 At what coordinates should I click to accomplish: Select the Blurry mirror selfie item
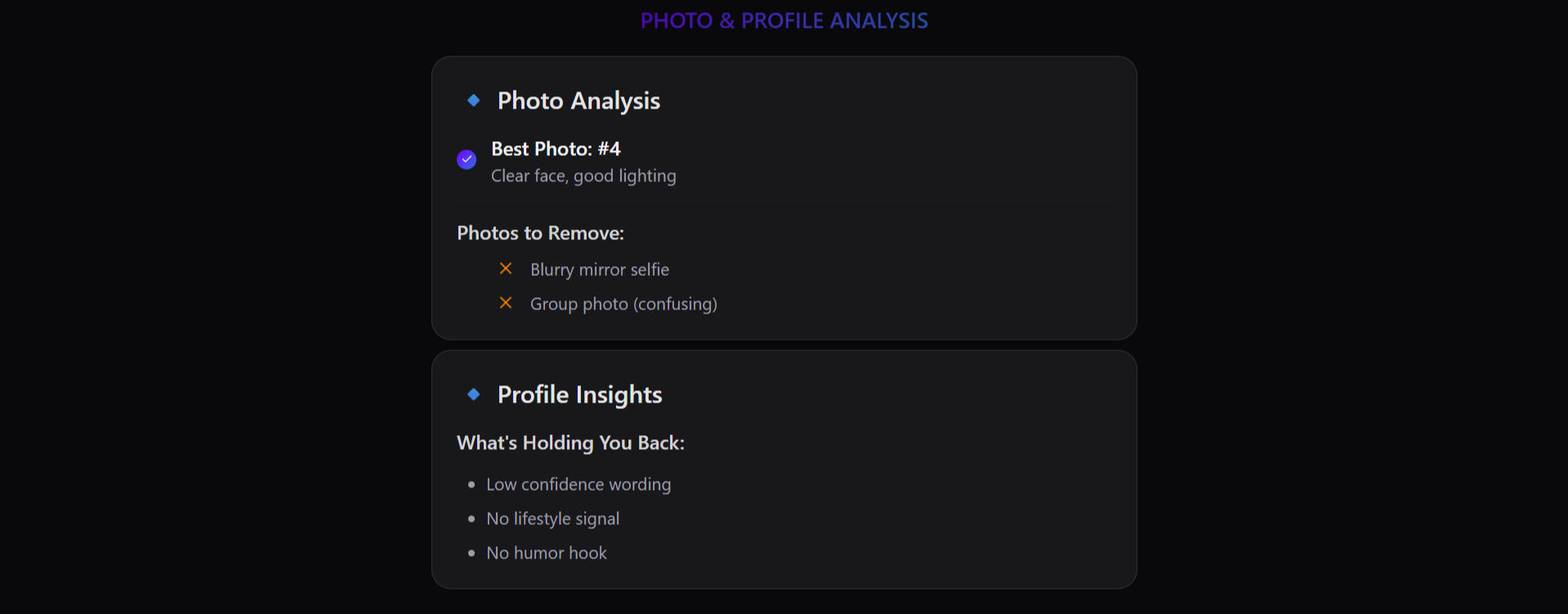click(x=600, y=269)
